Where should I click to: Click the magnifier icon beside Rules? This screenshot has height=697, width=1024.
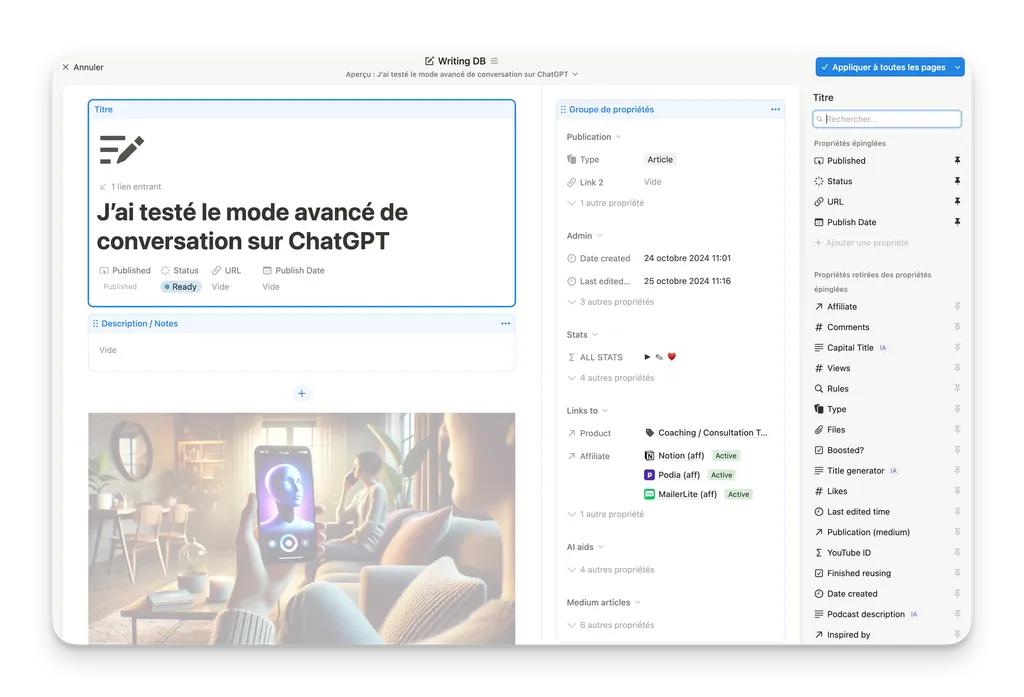pyautogui.click(x=819, y=389)
